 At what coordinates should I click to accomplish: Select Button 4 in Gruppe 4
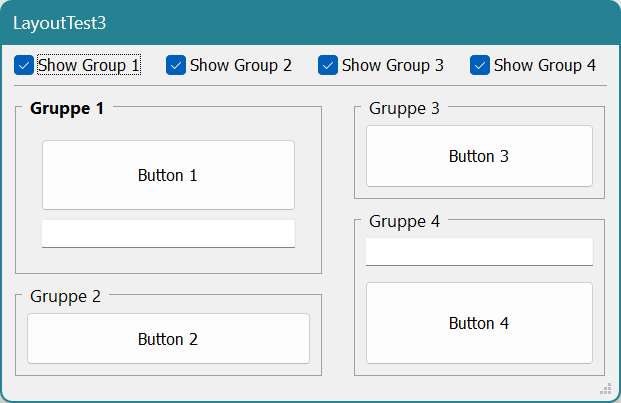[479, 323]
